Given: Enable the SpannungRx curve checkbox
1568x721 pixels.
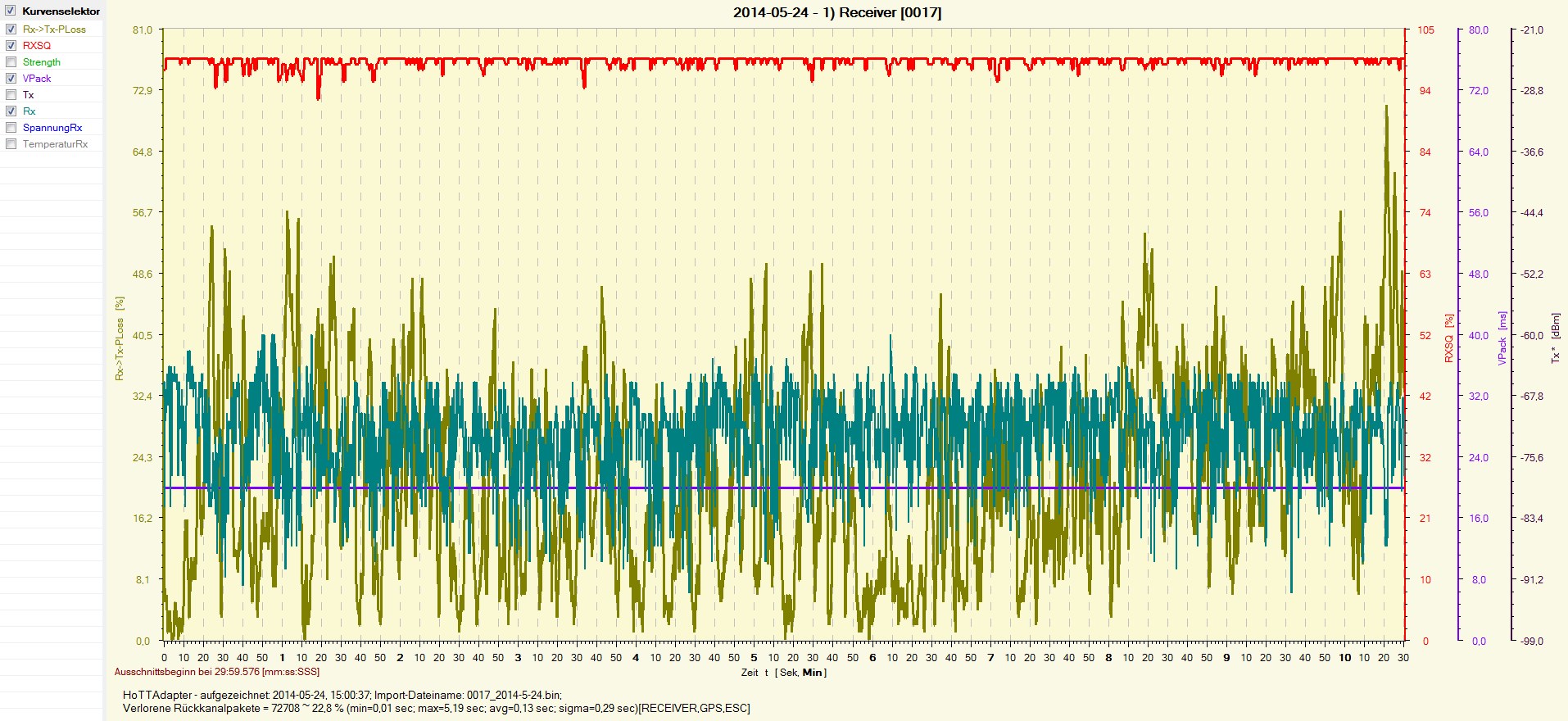Looking at the screenshot, I should click(x=11, y=128).
